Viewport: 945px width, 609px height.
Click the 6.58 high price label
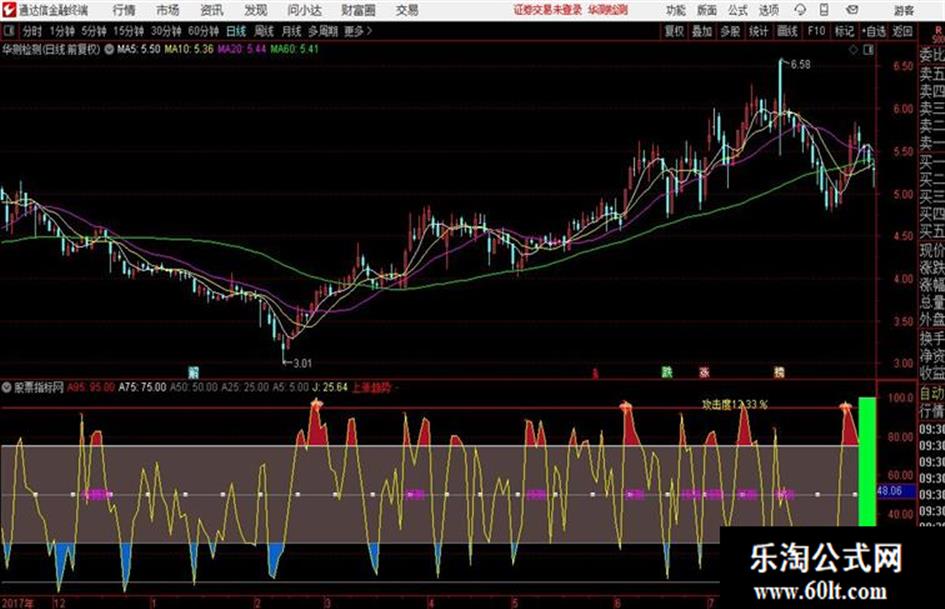[800, 64]
